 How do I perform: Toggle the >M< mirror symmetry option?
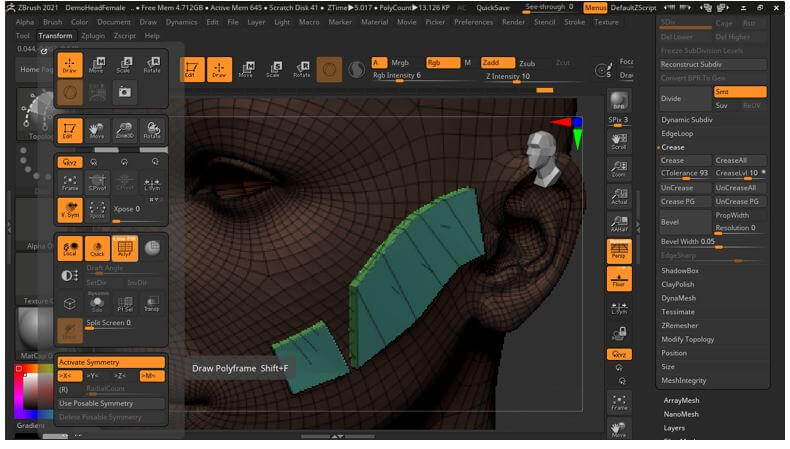click(152, 375)
